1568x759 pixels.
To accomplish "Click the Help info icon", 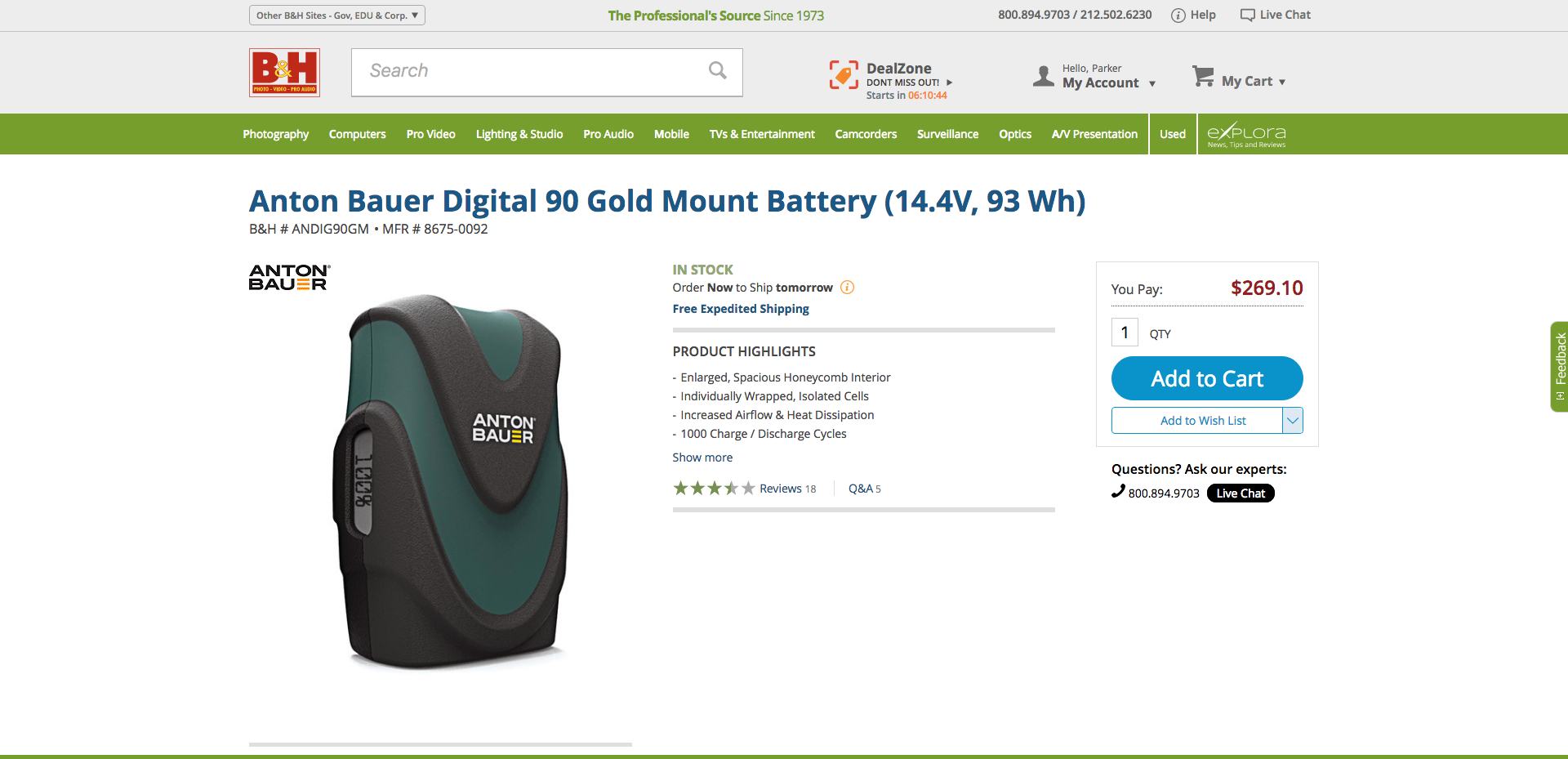I will click(1178, 16).
